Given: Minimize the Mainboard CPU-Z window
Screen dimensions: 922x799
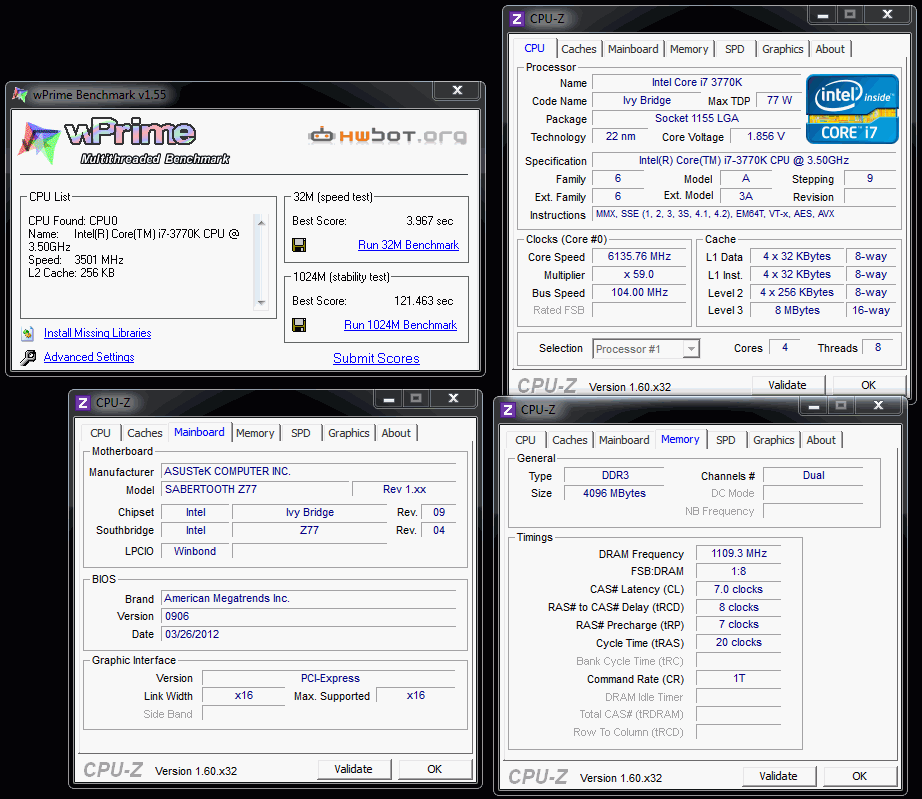Looking at the screenshot, I should tap(389, 399).
